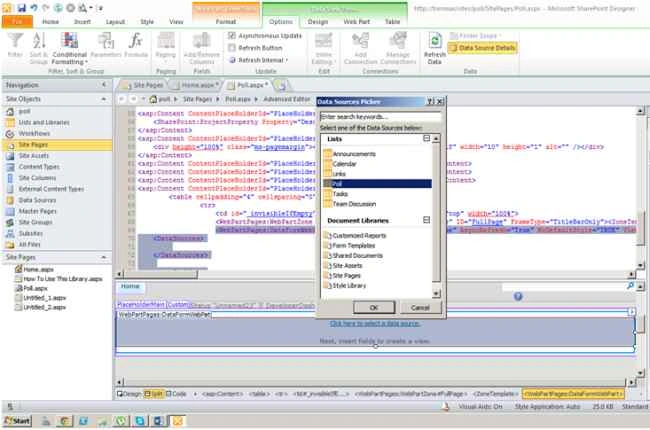
Task: Collapse Lists group in picker
Action: coord(427,138)
